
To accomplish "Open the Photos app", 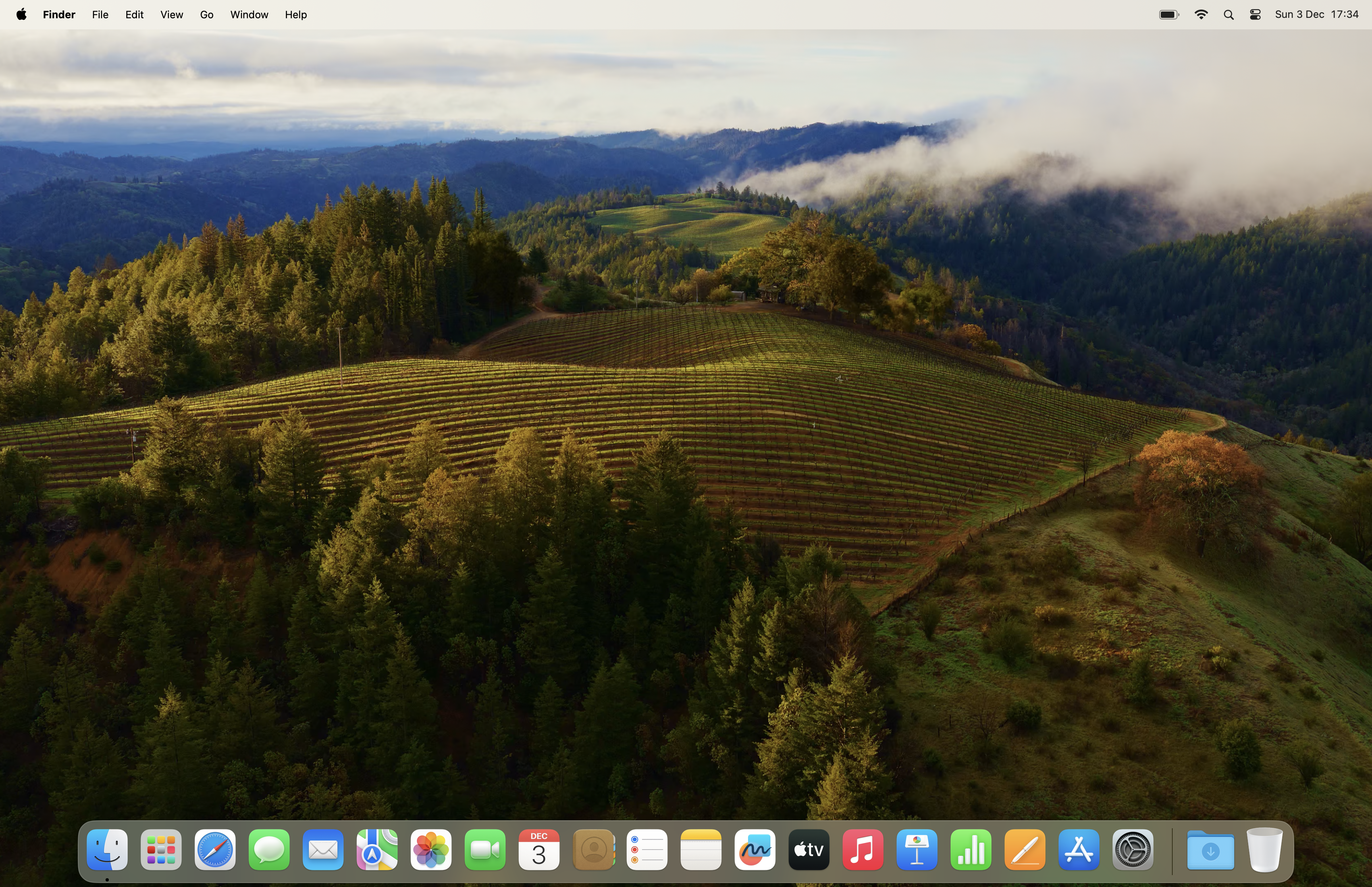I will click(x=431, y=850).
